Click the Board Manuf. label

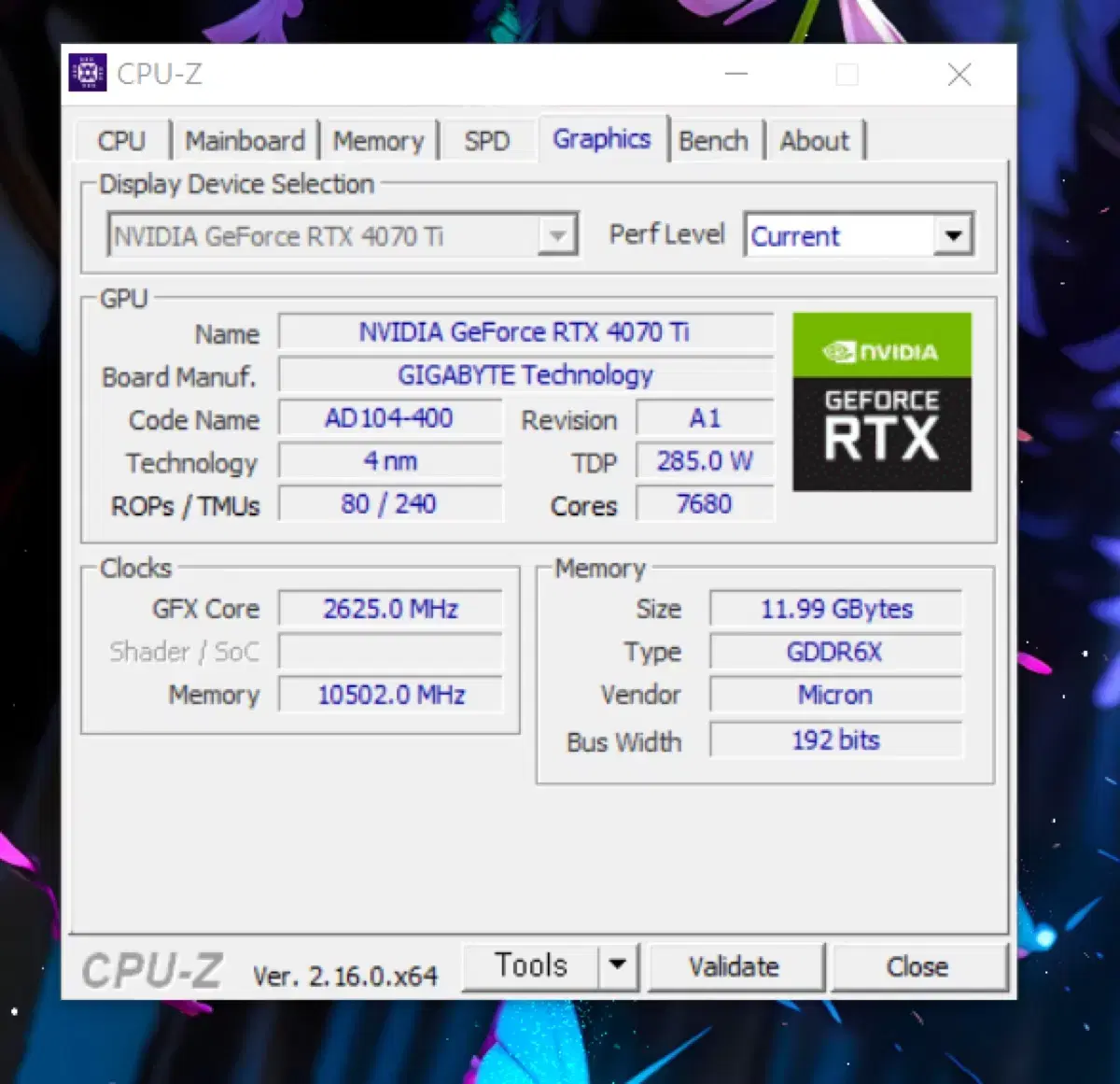point(178,377)
